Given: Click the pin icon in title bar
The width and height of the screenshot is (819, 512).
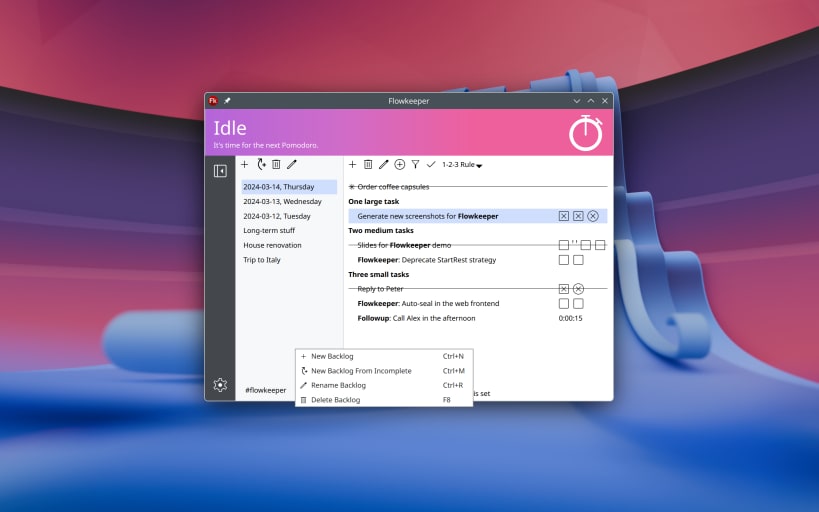Looking at the screenshot, I should (227, 101).
